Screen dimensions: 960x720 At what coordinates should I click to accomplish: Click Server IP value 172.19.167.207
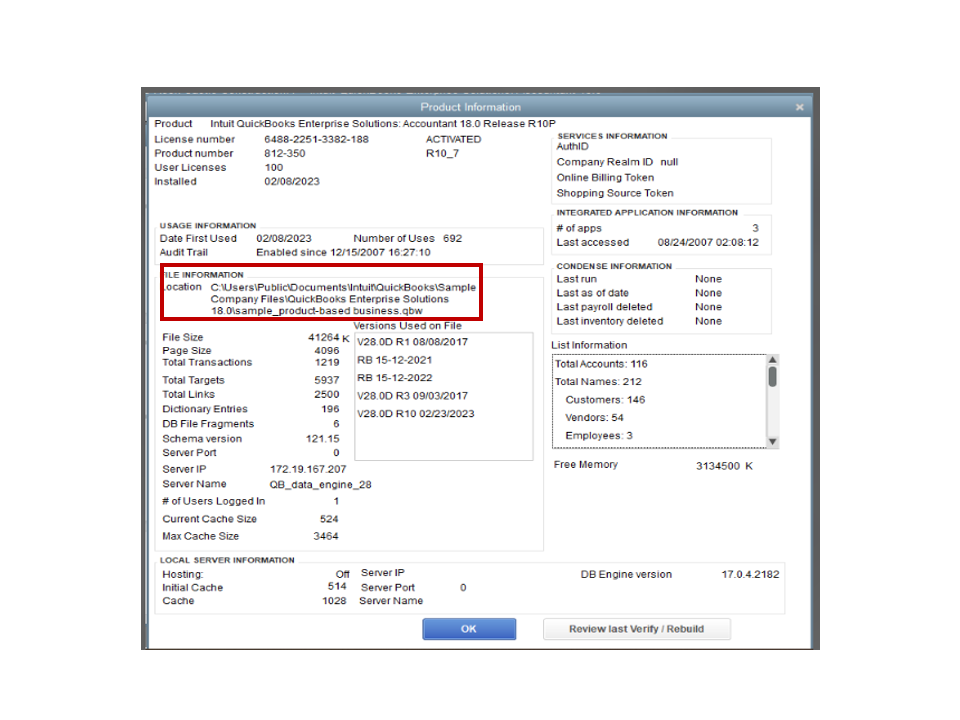[308, 470]
